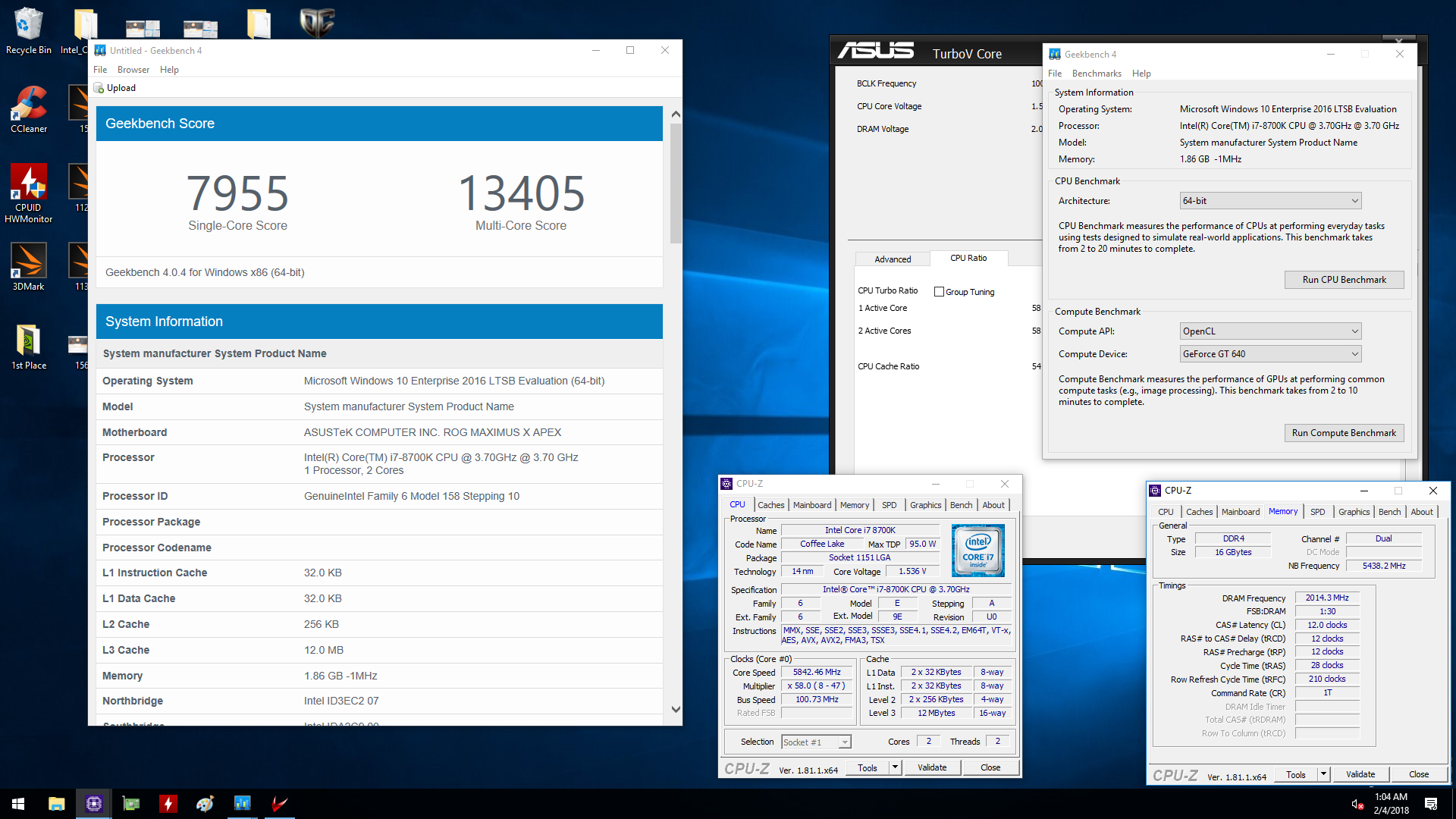Image resolution: width=1456 pixels, height=819 pixels.
Task: Expand Tools dropdown arrow in CPU-Z memory window
Action: click(x=1323, y=774)
